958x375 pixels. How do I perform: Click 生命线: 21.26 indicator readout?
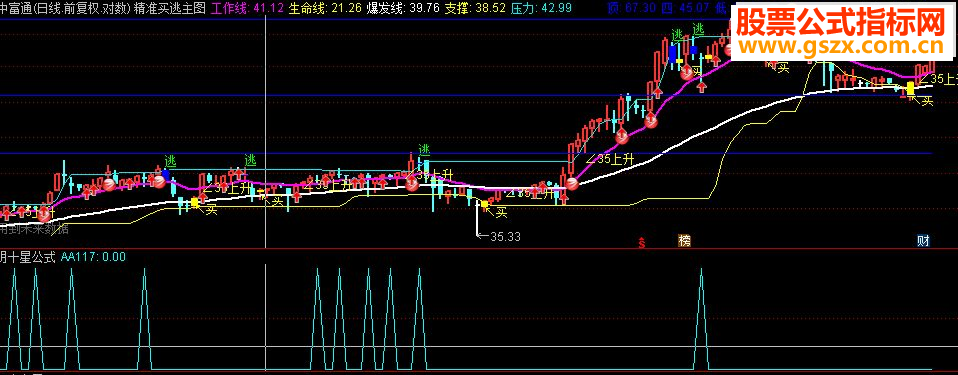click(325, 8)
